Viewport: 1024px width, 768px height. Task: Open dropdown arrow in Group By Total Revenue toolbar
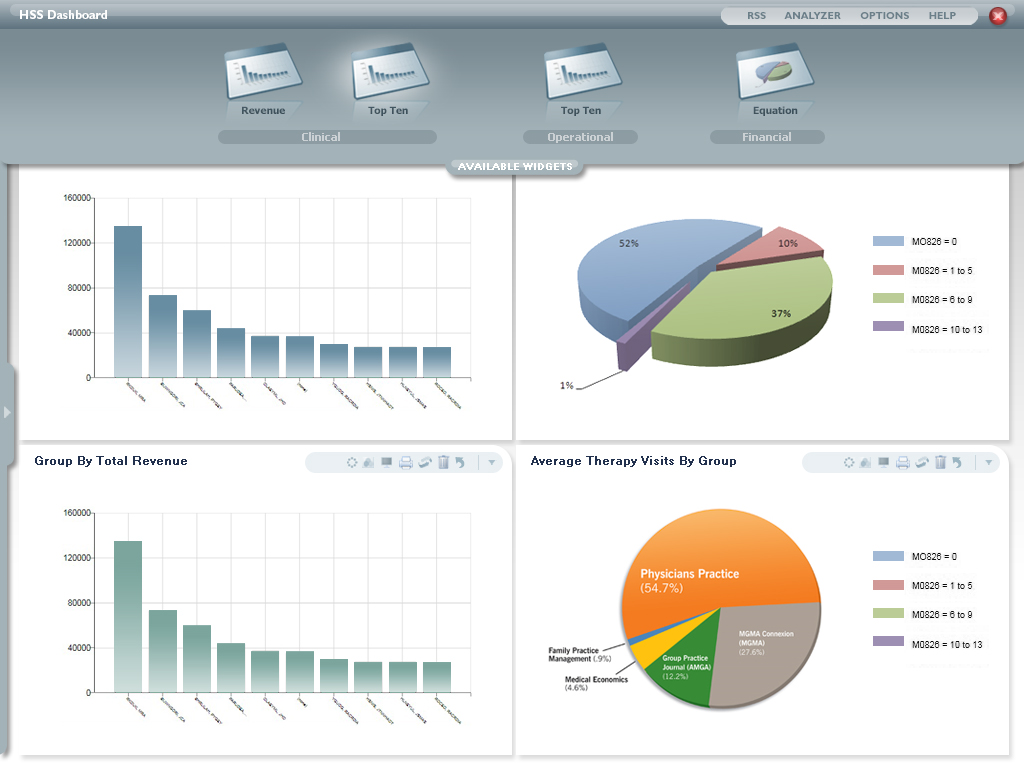[491, 462]
